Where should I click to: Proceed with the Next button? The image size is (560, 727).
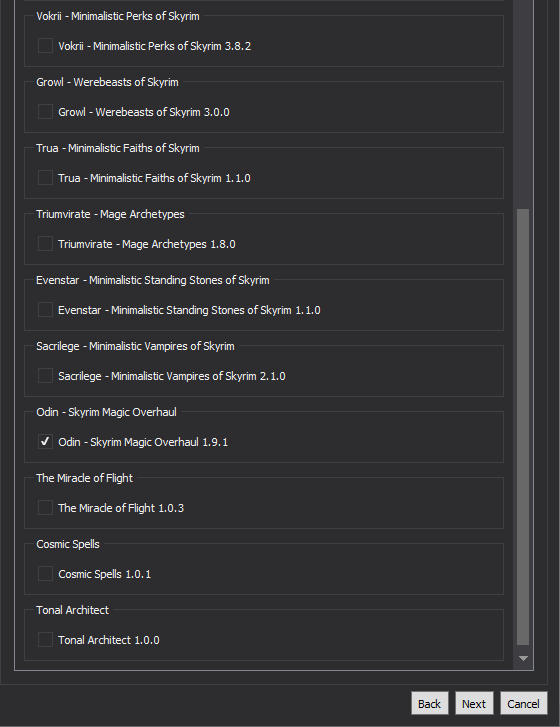pos(474,703)
